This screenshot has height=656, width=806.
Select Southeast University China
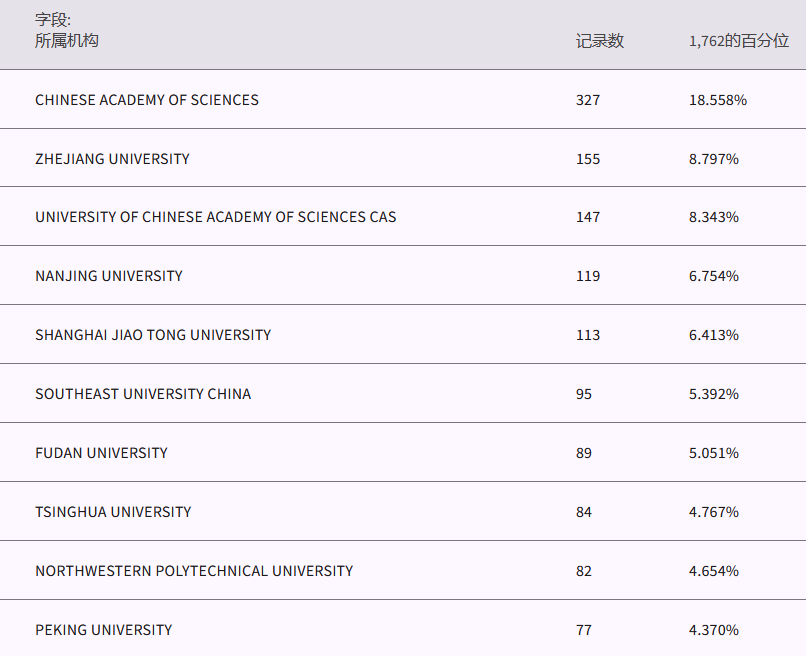coord(143,394)
